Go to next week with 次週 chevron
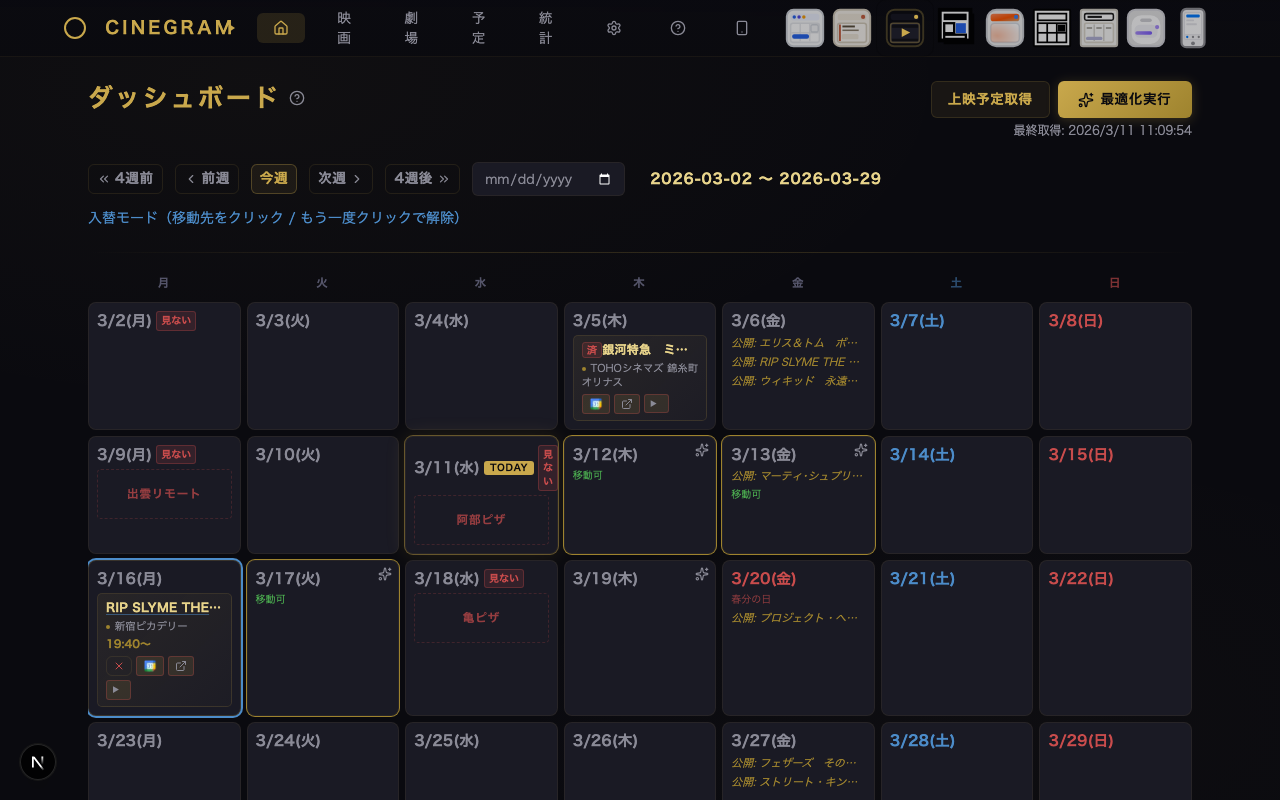Screen dimensions: 1280x800 340,179
